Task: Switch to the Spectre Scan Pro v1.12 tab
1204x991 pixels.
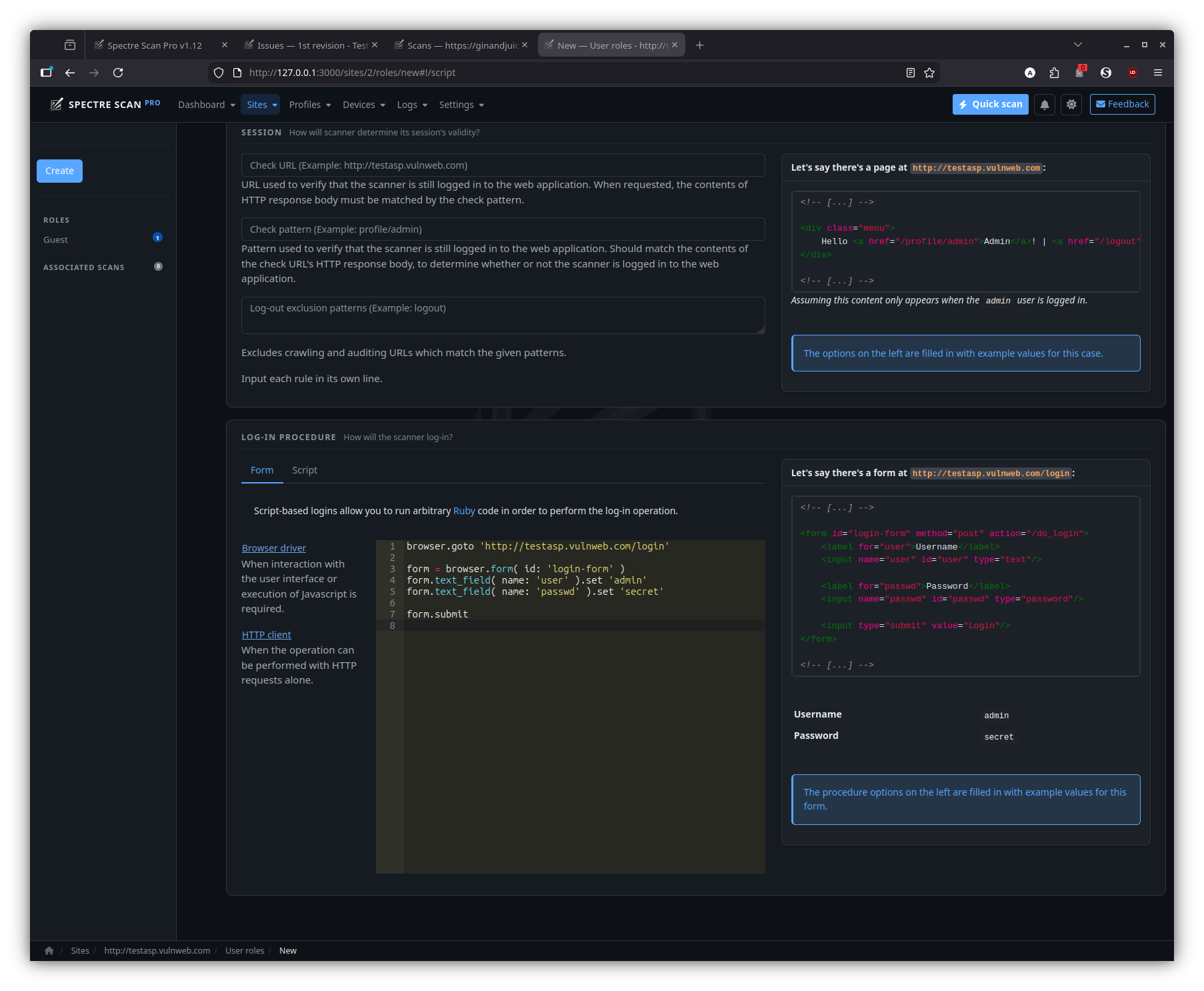Action: (154, 45)
